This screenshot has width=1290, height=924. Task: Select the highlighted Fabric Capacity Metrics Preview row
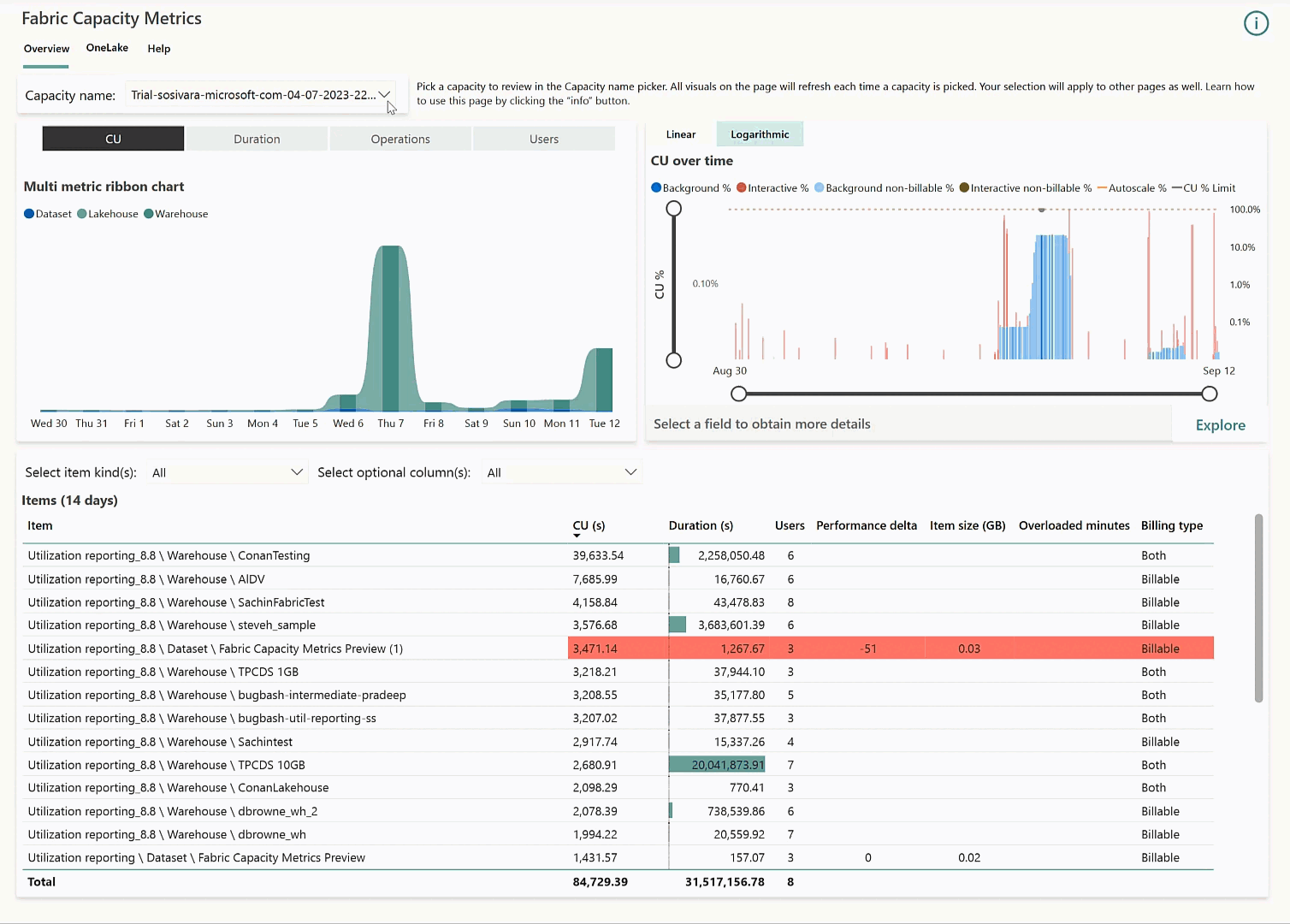pyautogui.click(x=342, y=649)
